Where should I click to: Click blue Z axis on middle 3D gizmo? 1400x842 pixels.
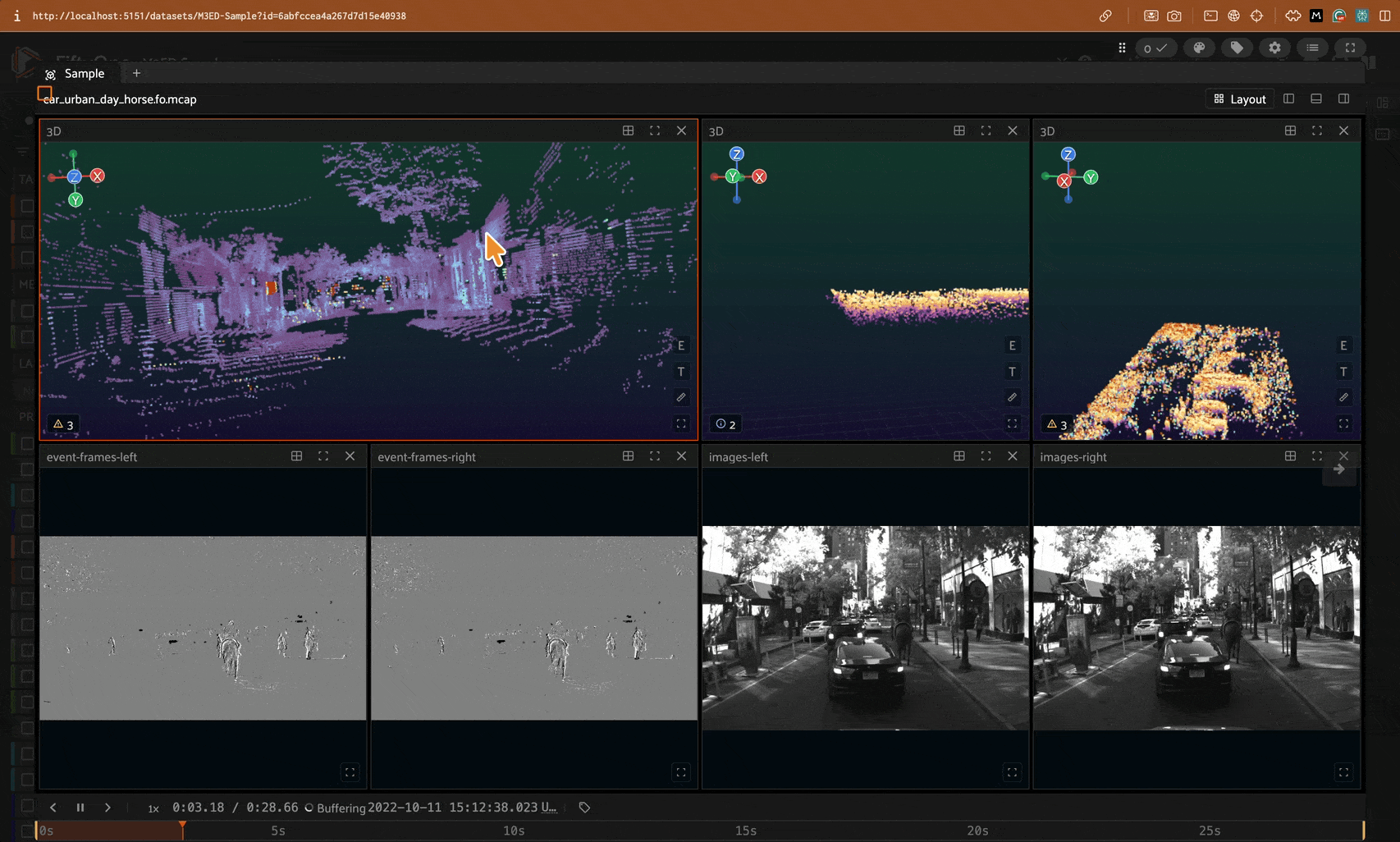[737, 154]
